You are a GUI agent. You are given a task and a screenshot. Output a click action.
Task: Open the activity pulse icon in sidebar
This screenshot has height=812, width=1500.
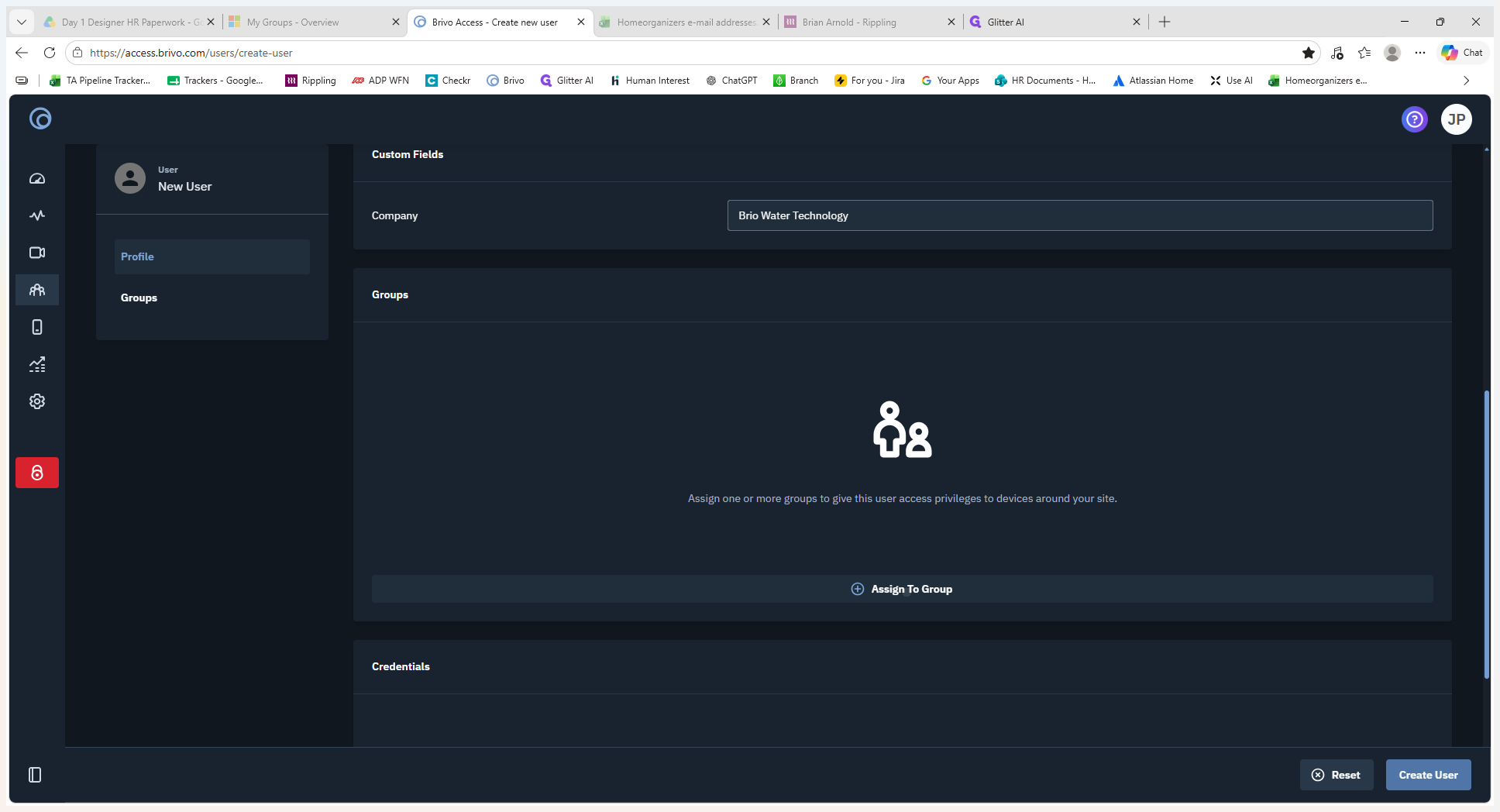(x=37, y=215)
